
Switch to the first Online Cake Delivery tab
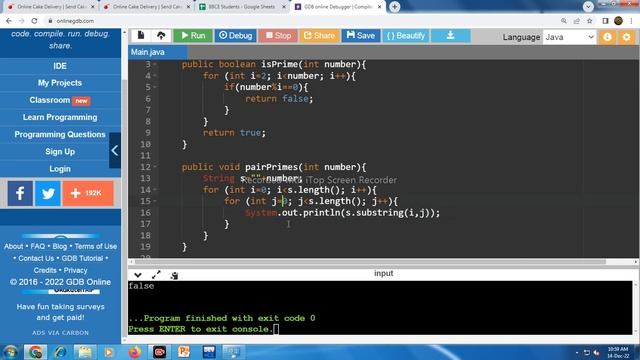[51, 7]
